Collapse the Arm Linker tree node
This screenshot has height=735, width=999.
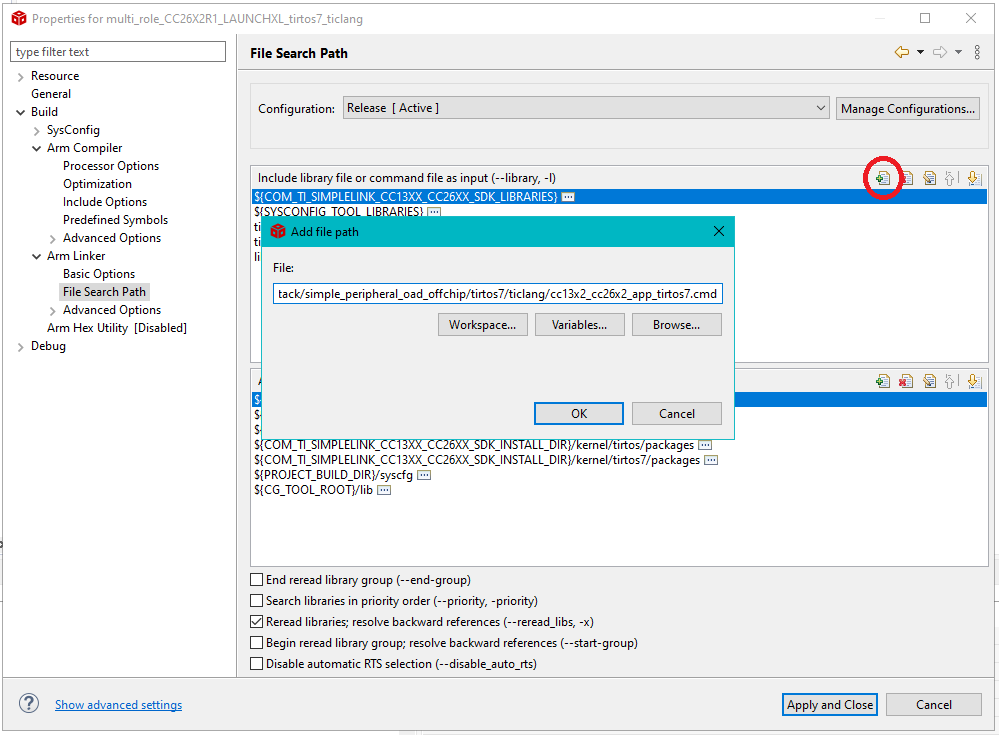[37, 256]
